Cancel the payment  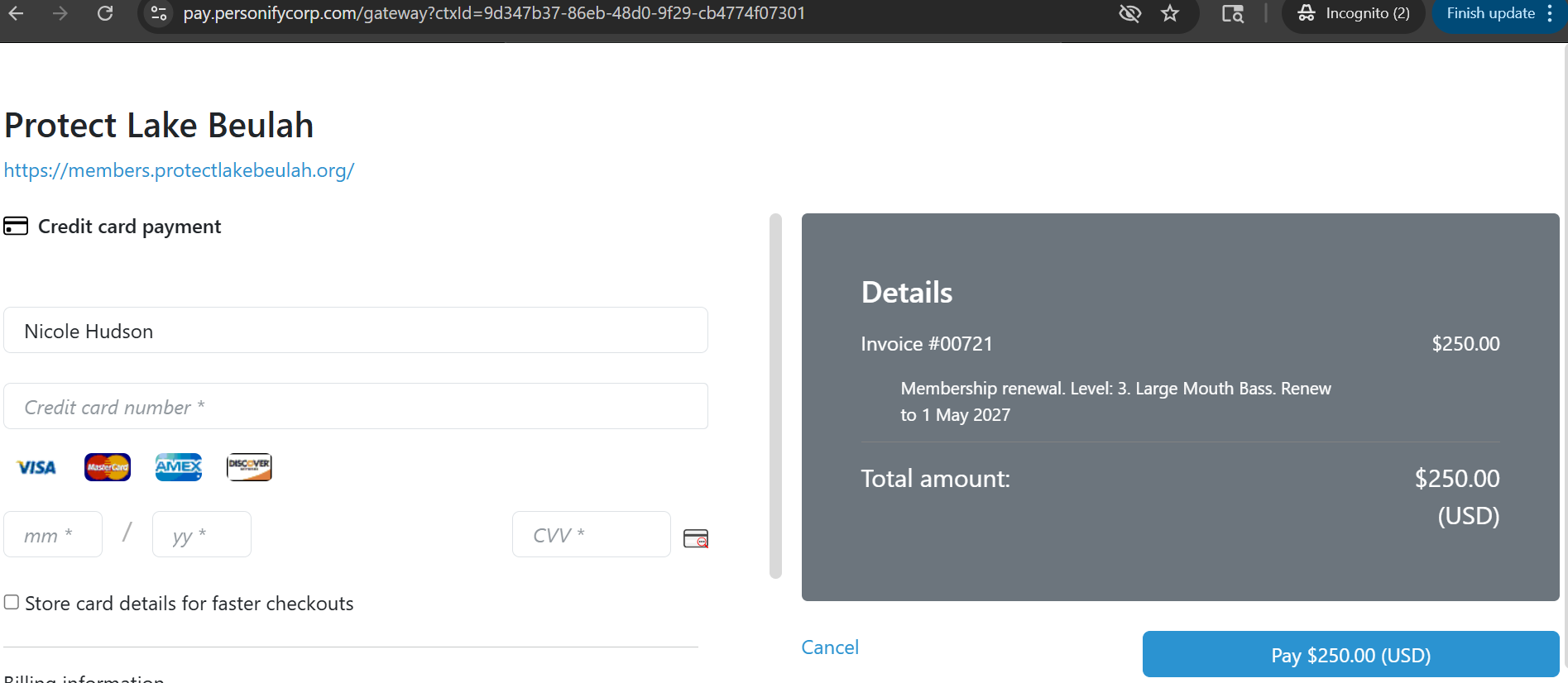point(830,647)
